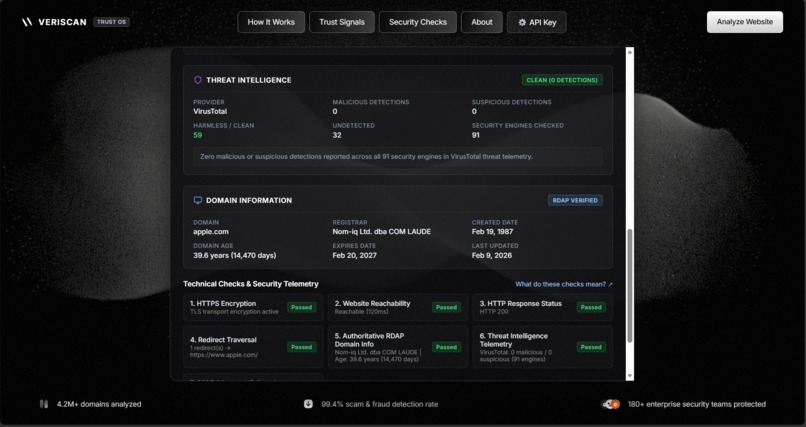
Task: Click the DOMAIN INFORMATION section title
Action: [x=249, y=200]
